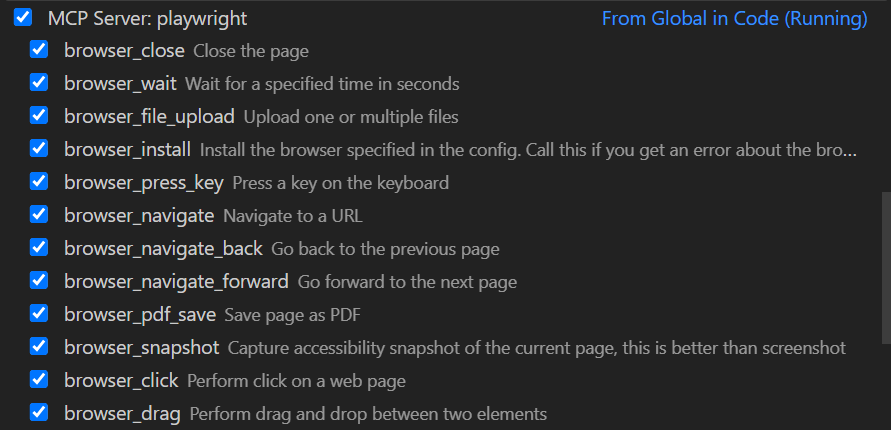
Task: Click the truncated browser_install description text
Action: pos(528,150)
